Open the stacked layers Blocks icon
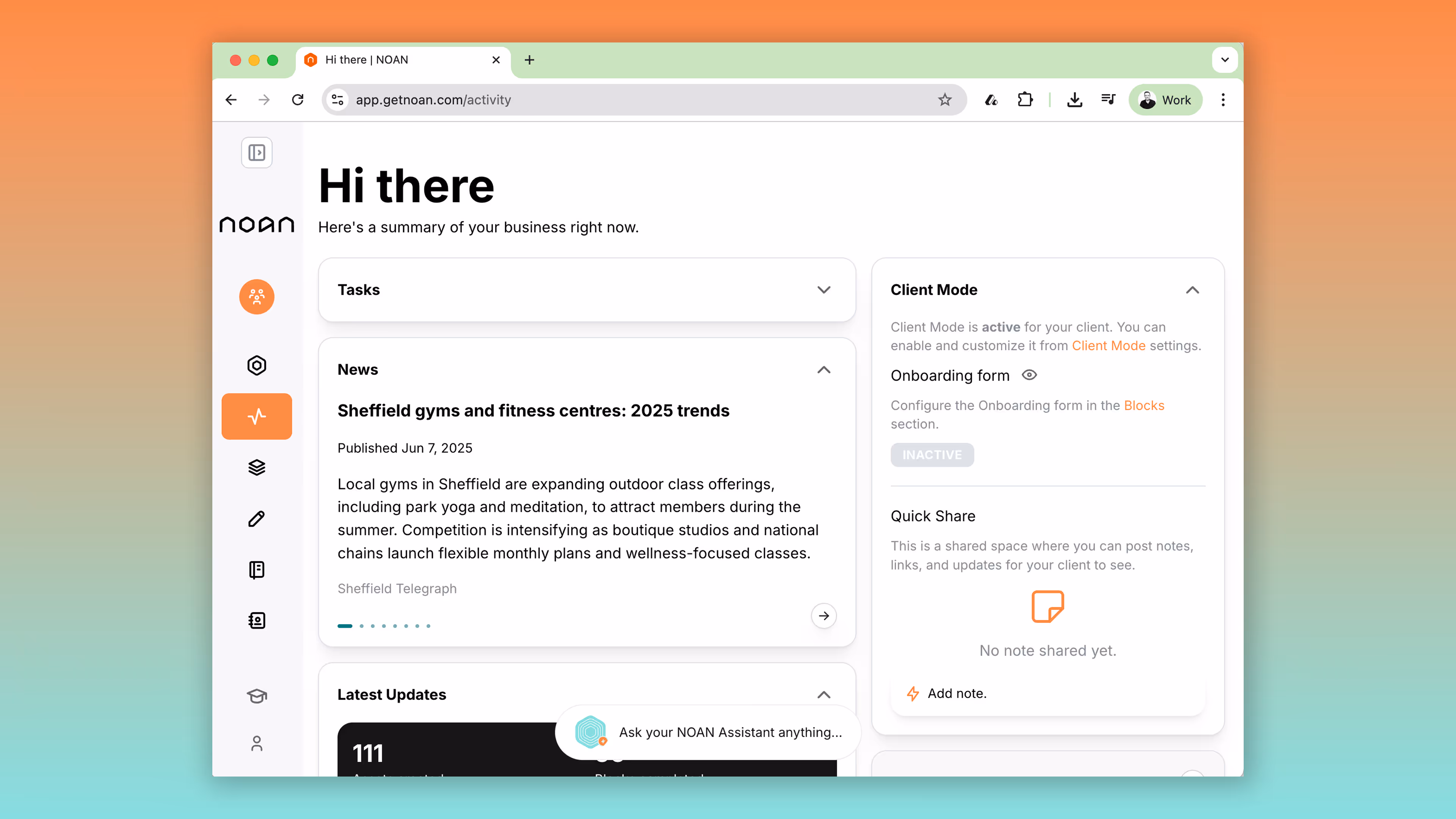This screenshot has width=1456, height=819. [257, 468]
